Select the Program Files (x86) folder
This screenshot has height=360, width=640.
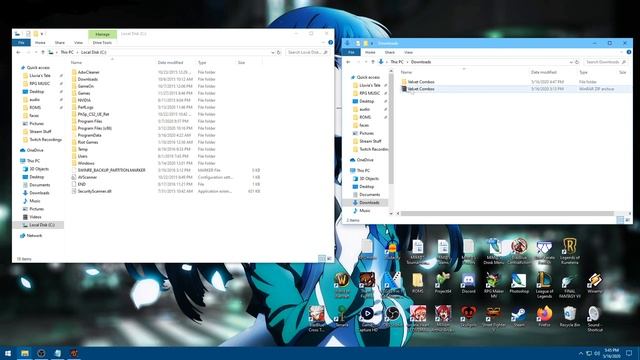(x=95, y=128)
